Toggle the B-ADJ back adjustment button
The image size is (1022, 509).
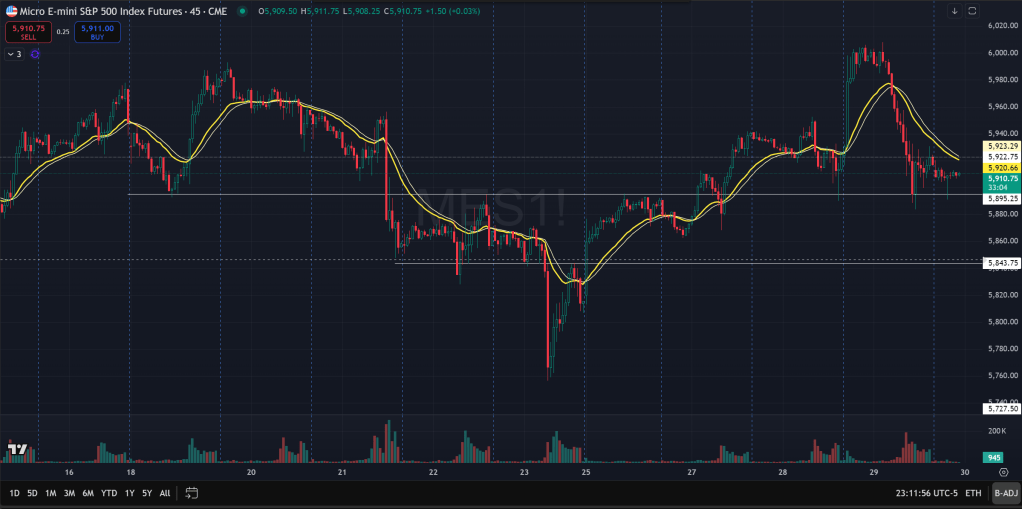[1006, 493]
